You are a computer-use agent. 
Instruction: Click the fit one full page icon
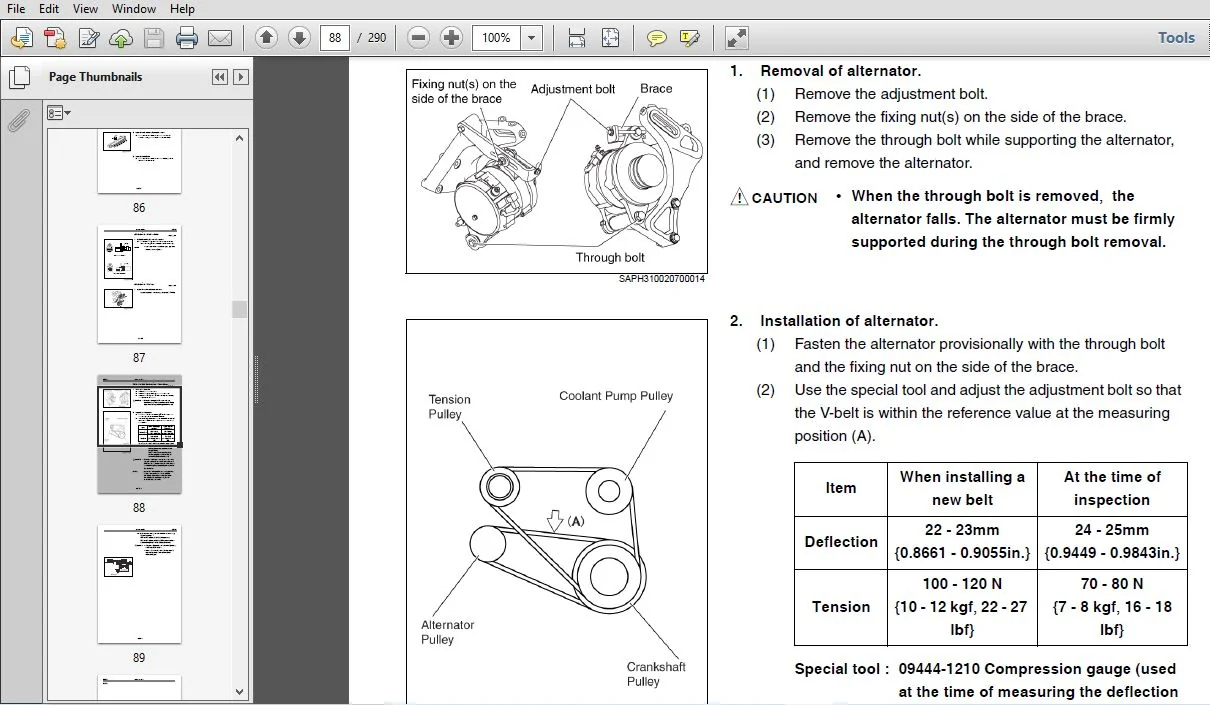(610, 38)
